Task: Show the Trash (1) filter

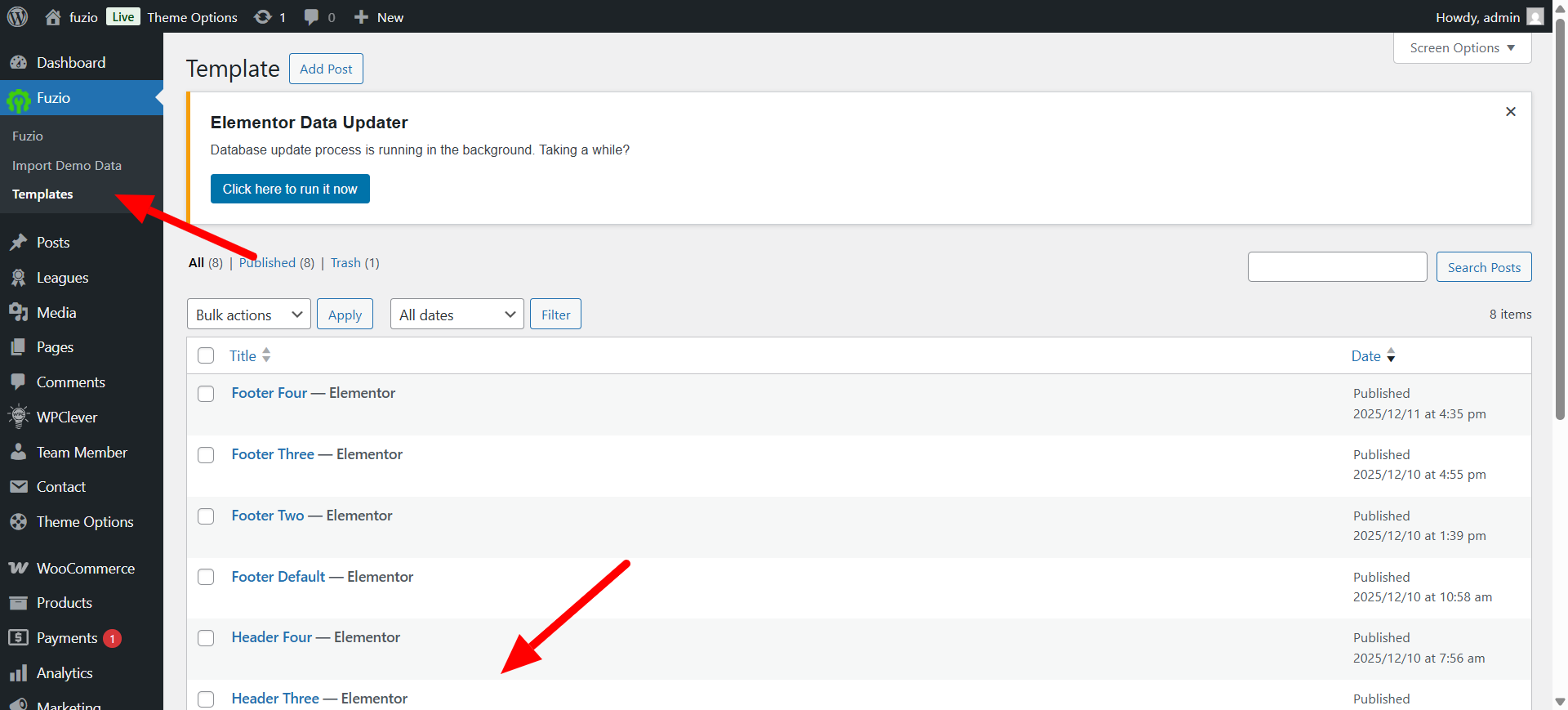Action: point(354,263)
